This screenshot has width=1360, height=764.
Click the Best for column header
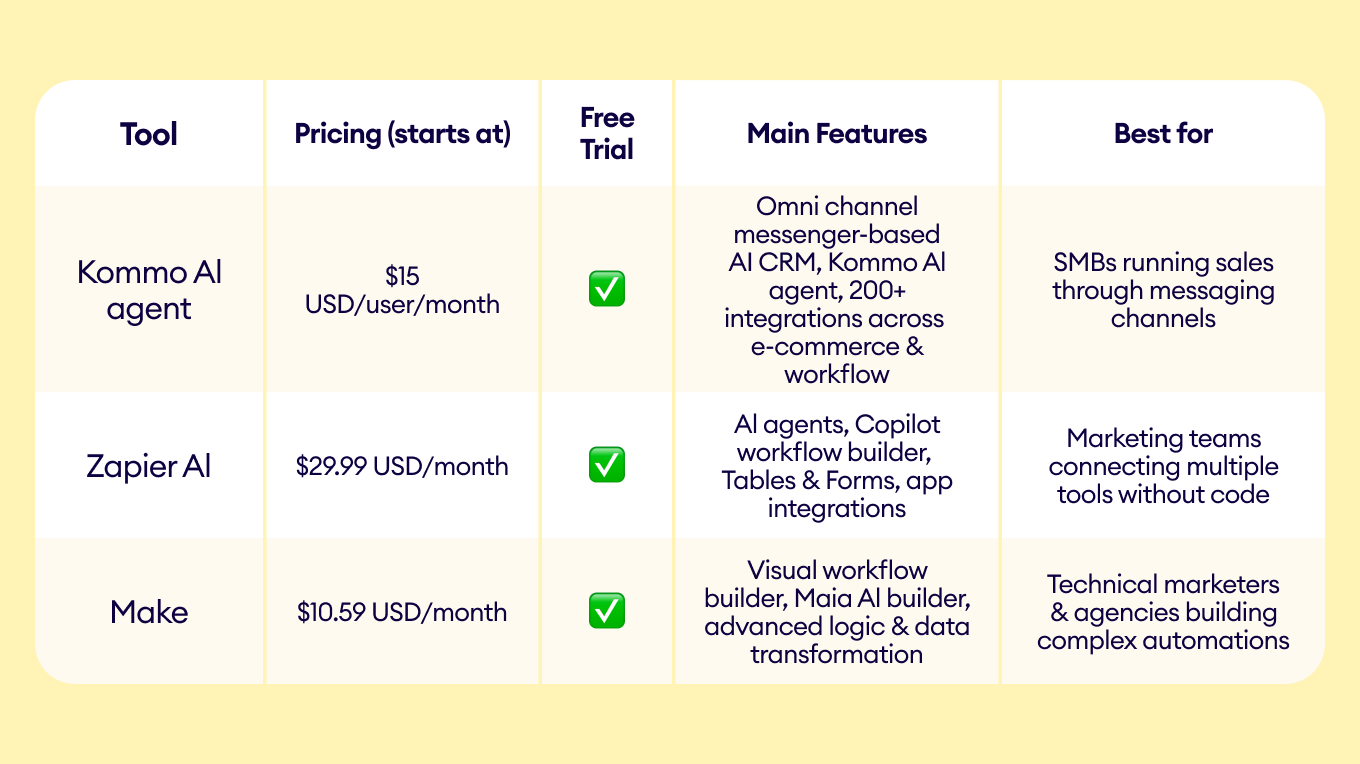(x=1163, y=134)
